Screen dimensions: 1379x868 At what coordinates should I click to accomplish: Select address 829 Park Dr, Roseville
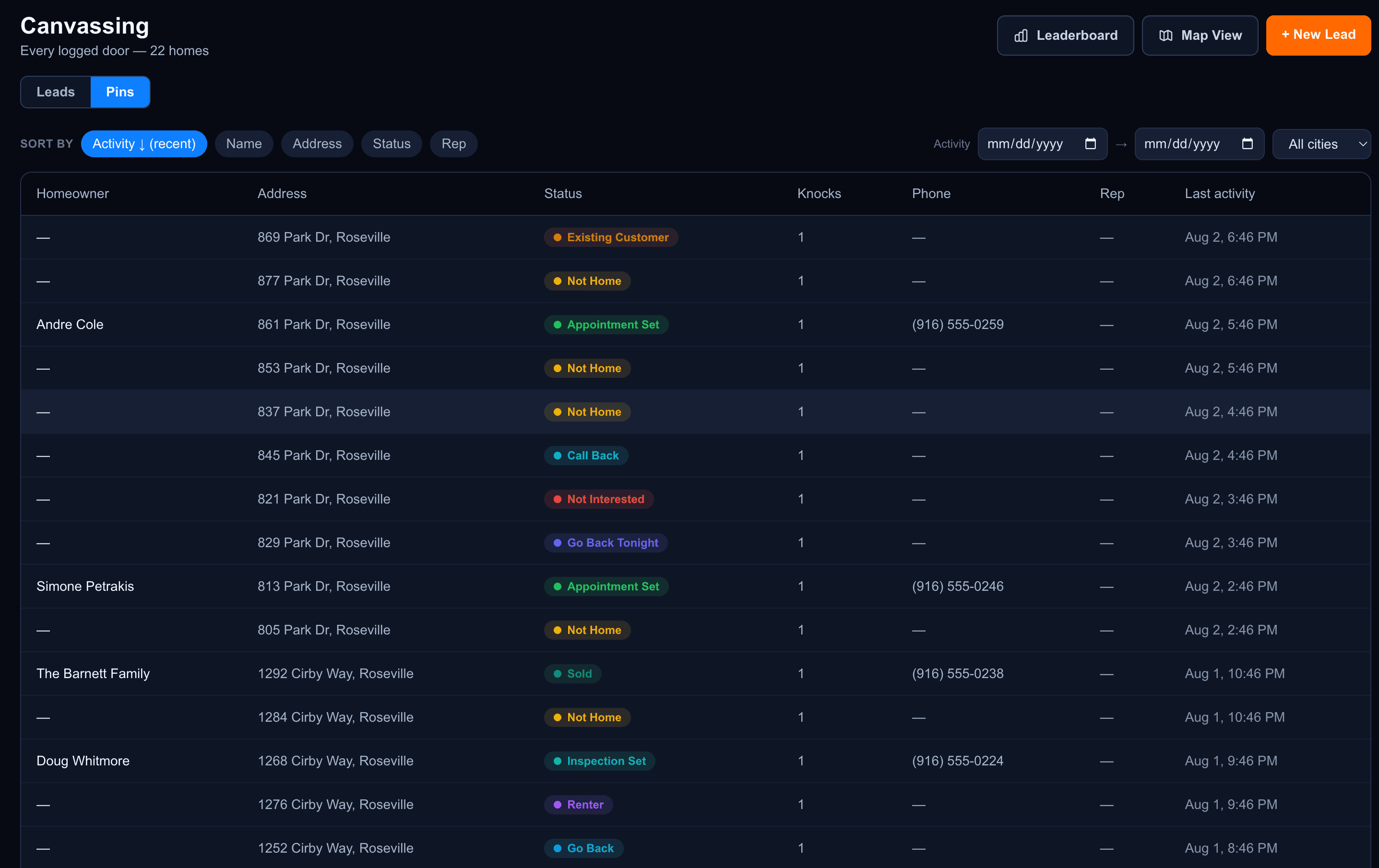pyautogui.click(x=323, y=542)
